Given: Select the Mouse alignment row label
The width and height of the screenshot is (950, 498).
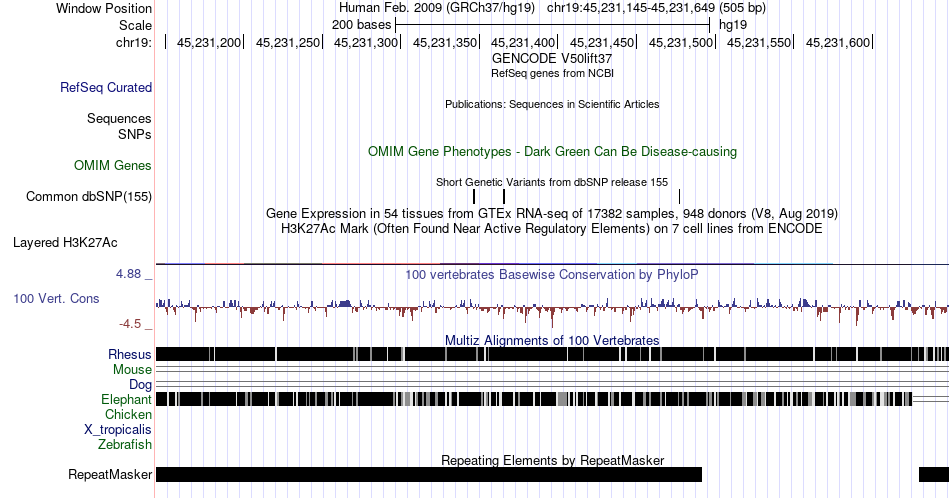Looking at the screenshot, I should click(x=133, y=370).
